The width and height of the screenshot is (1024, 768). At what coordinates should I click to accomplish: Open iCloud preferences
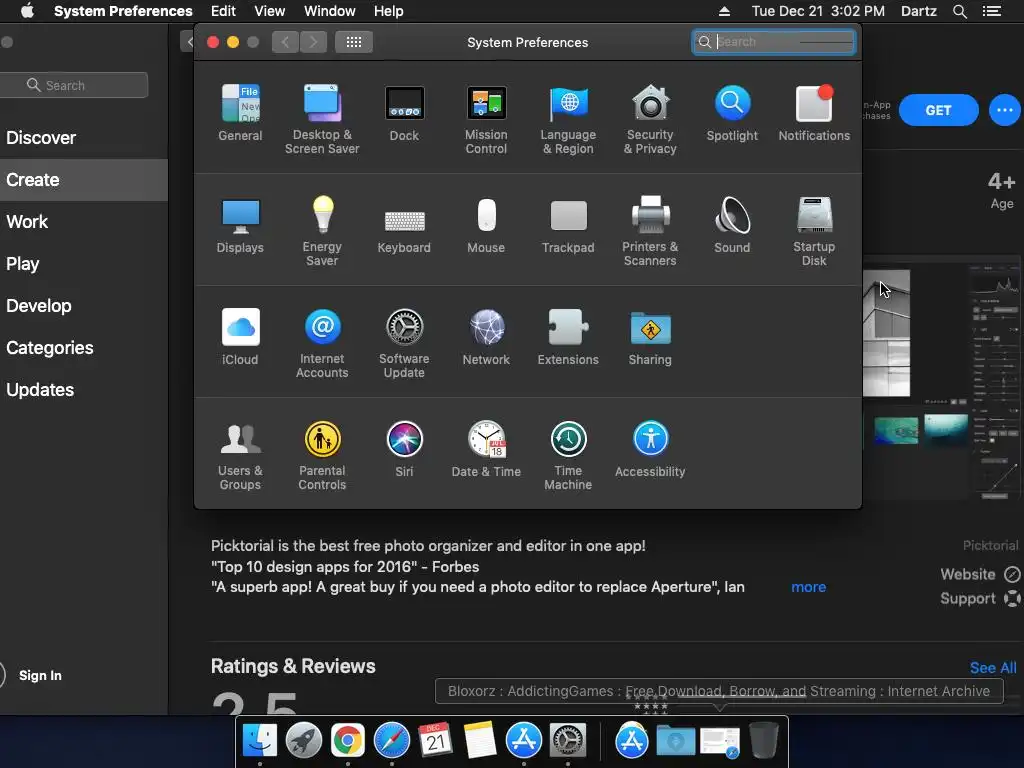(240, 338)
